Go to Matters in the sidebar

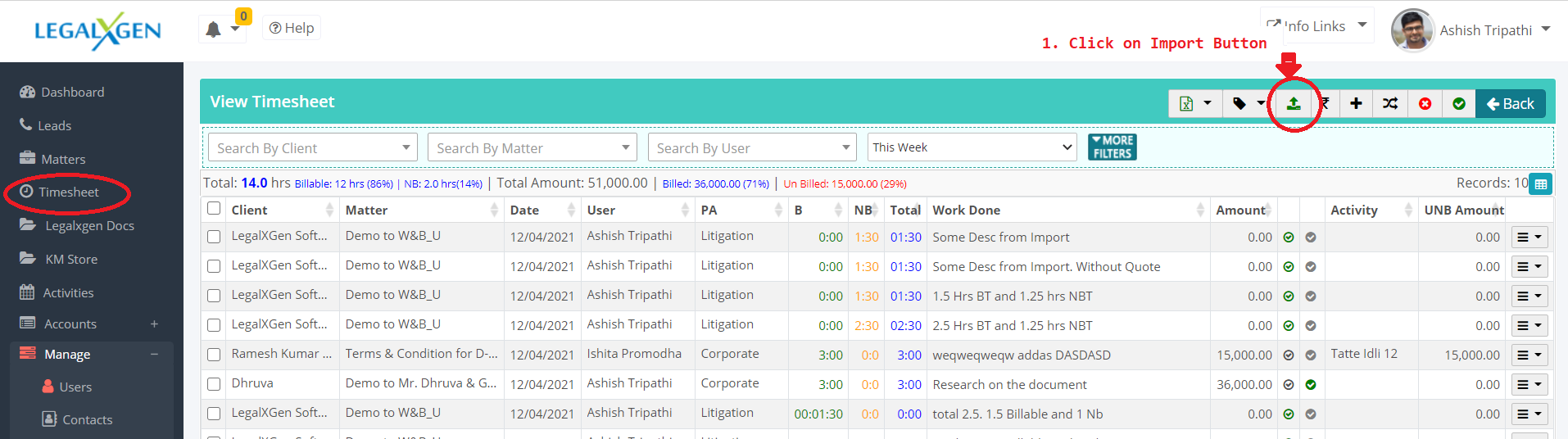[x=63, y=159]
